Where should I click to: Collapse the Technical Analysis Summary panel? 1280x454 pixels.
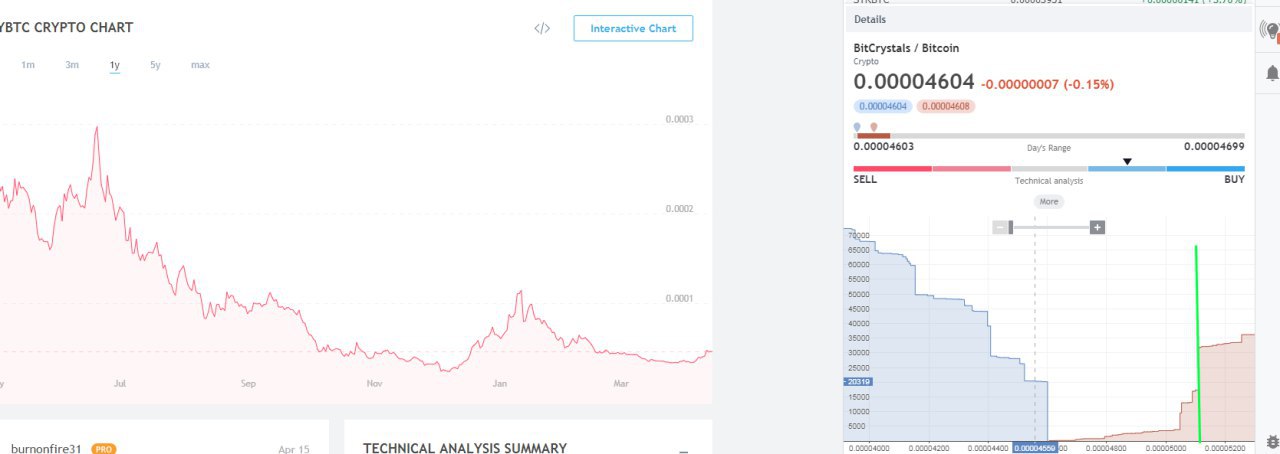pos(683,451)
